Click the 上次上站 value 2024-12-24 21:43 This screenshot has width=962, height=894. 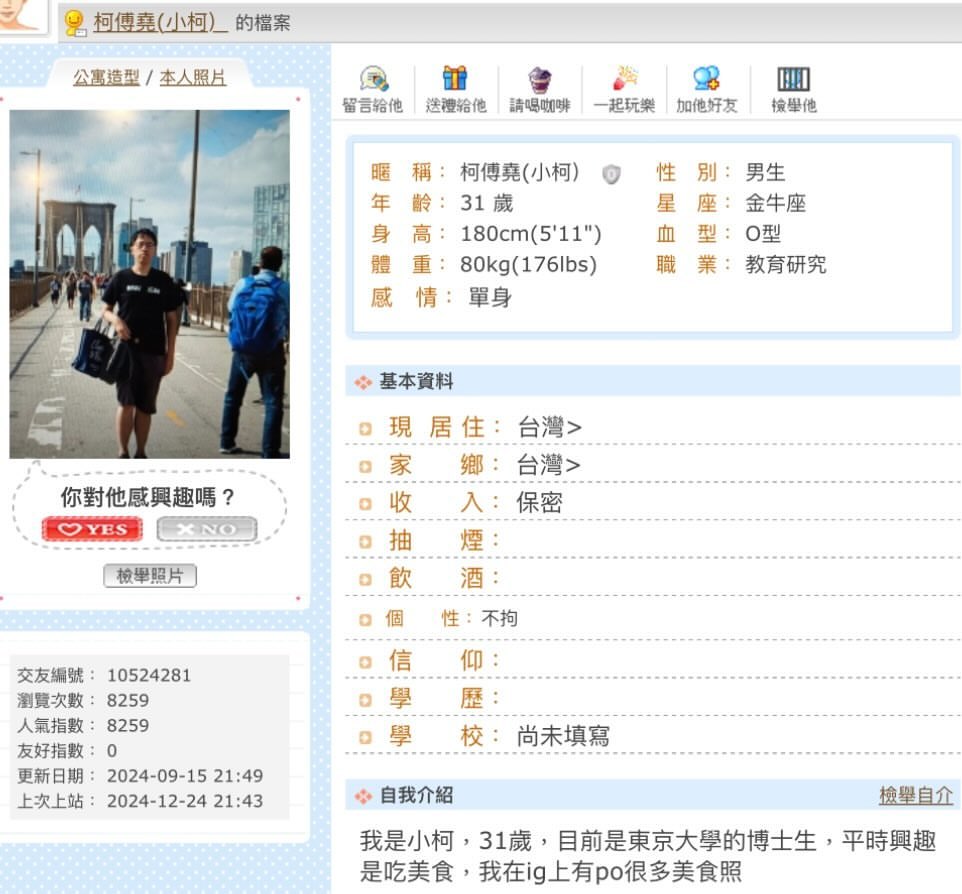[x=185, y=801]
